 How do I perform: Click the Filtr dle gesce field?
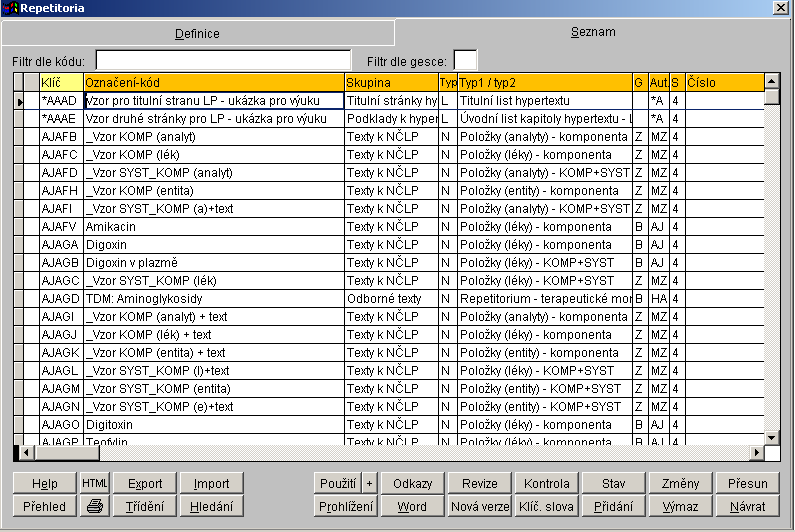tap(465, 61)
